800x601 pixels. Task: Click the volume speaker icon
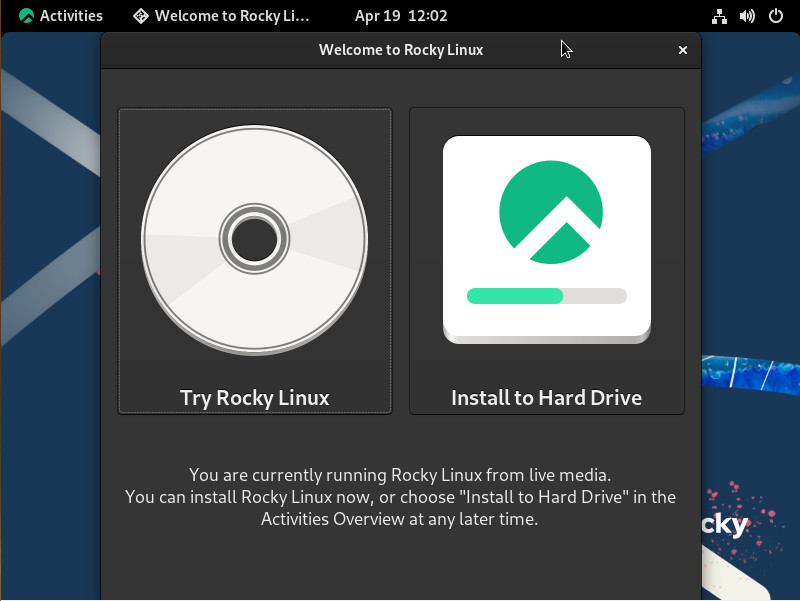tap(747, 16)
